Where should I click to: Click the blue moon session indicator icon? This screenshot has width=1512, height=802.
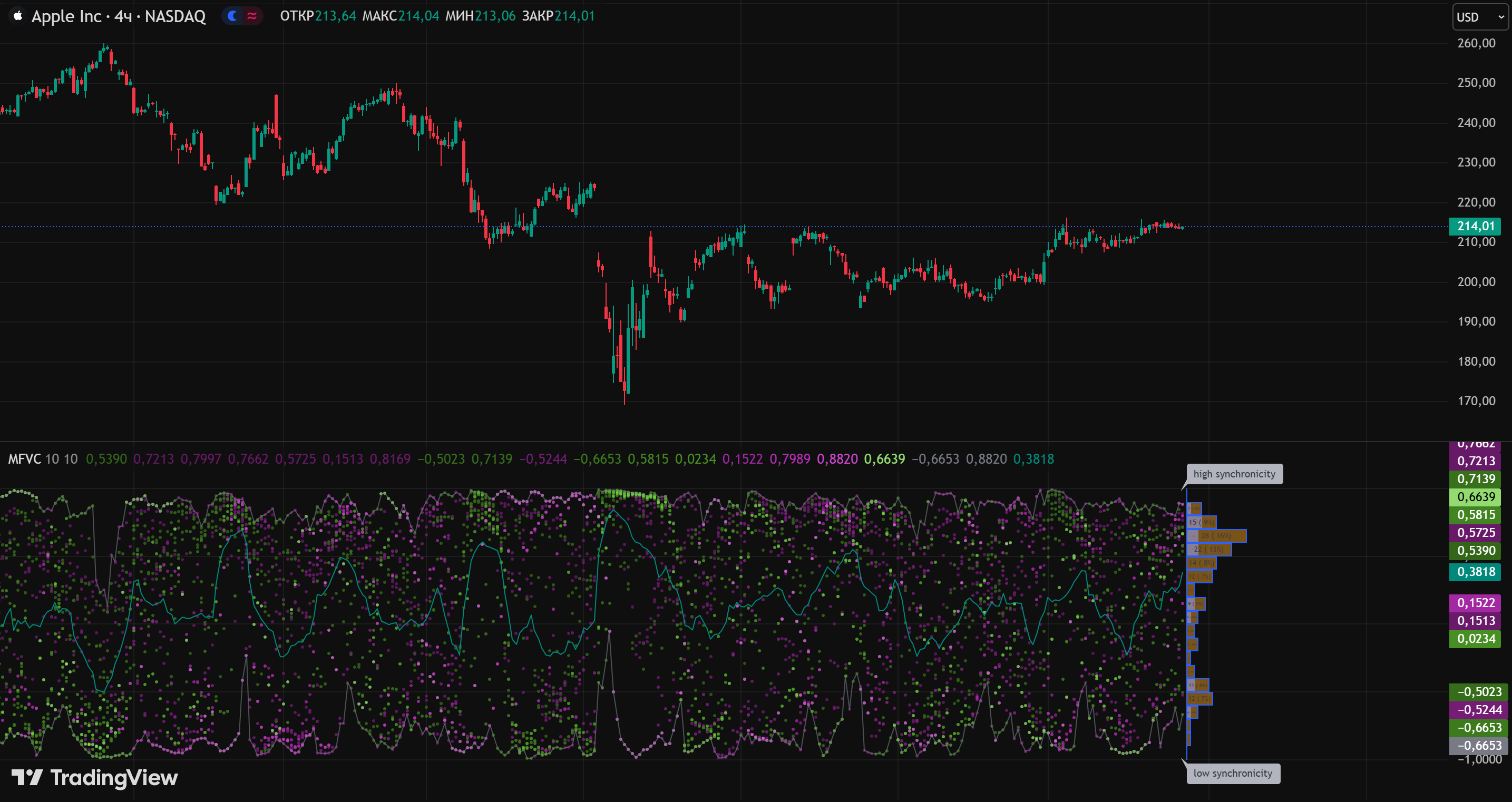pos(233,16)
